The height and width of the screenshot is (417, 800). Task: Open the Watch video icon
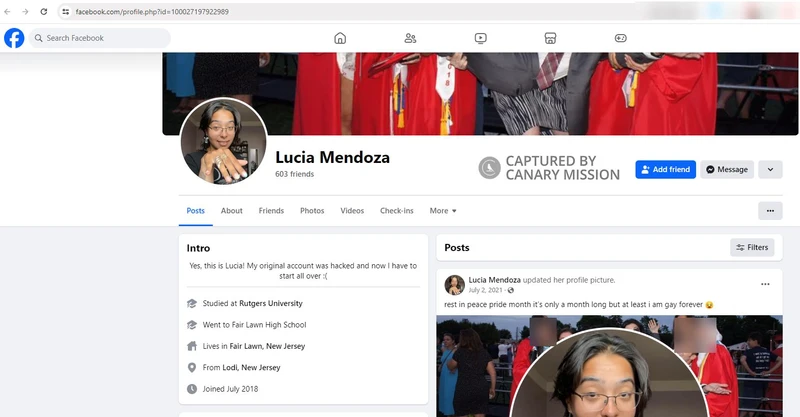(x=480, y=38)
